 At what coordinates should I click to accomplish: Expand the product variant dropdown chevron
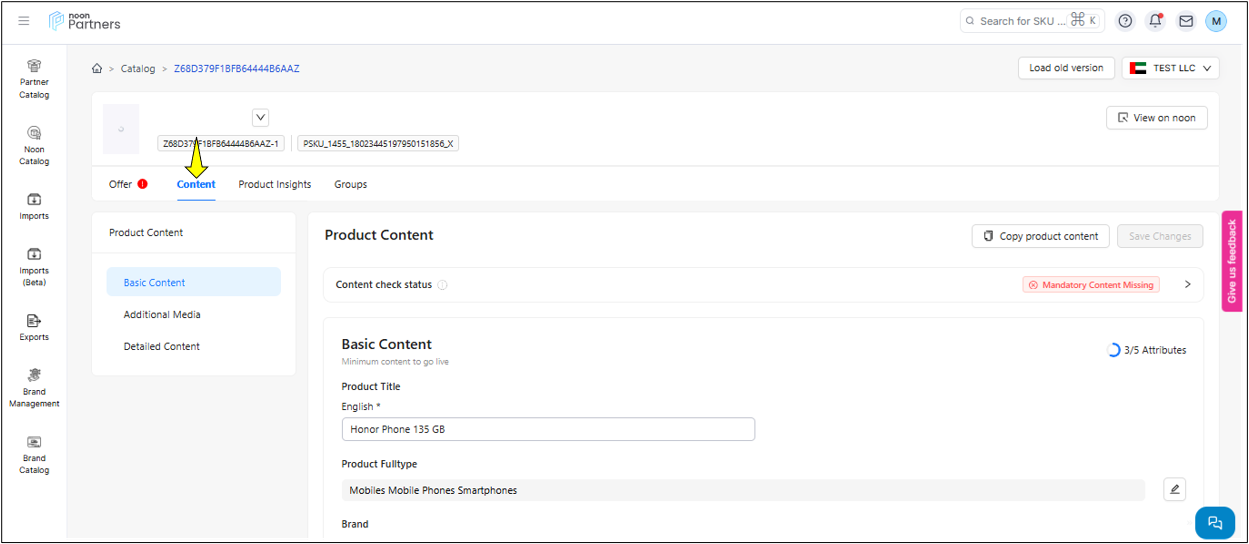[261, 118]
